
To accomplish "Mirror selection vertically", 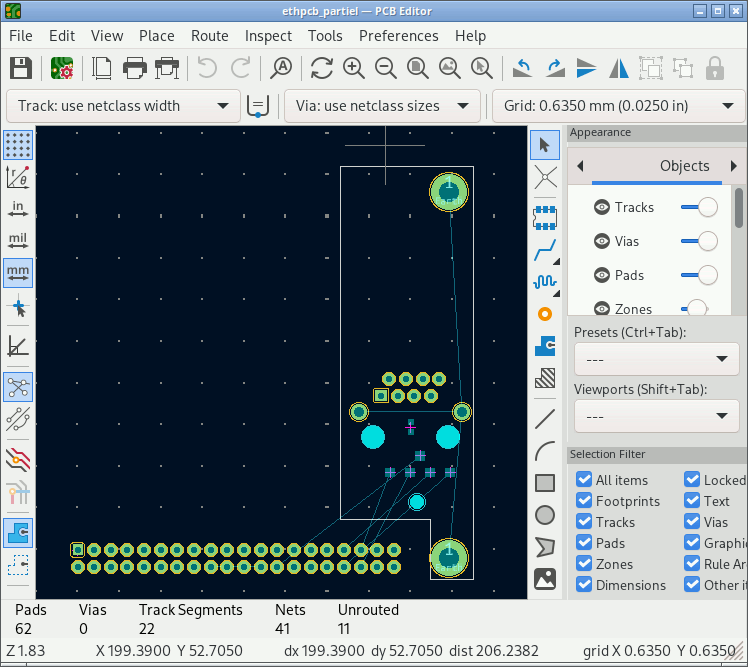I will [x=586, y=68].
